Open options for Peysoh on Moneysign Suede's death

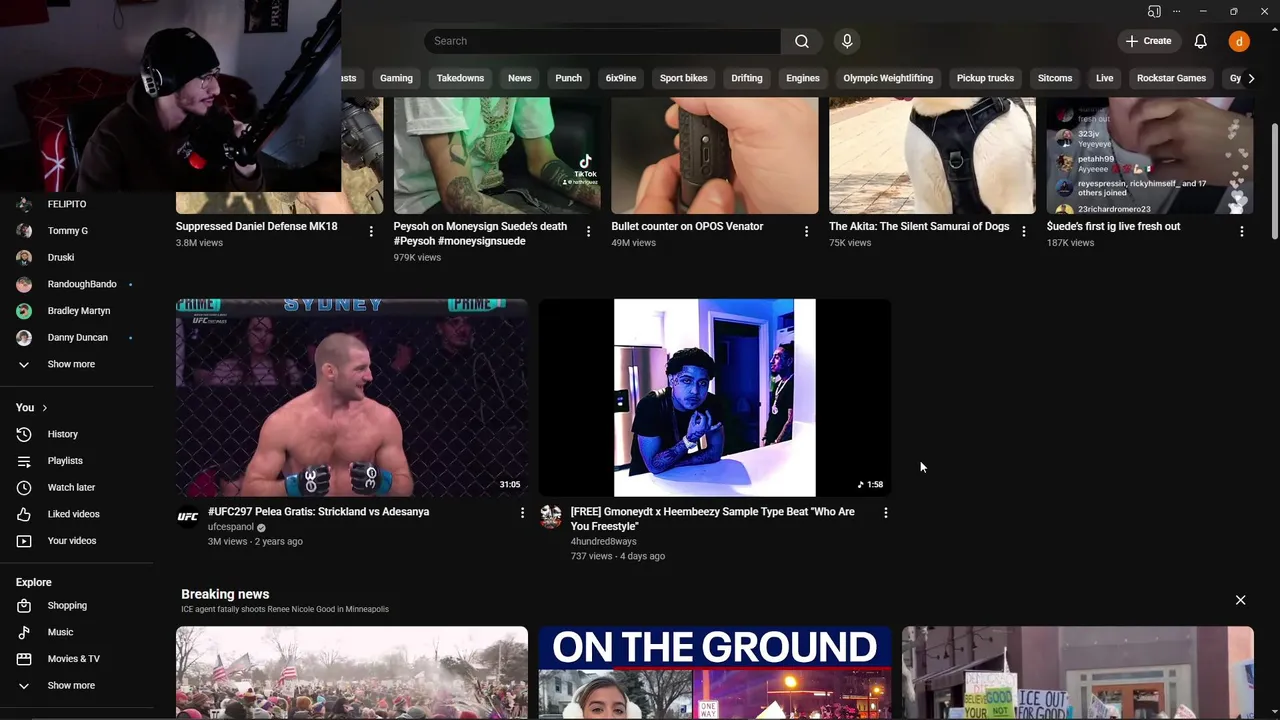coord(588,231)
